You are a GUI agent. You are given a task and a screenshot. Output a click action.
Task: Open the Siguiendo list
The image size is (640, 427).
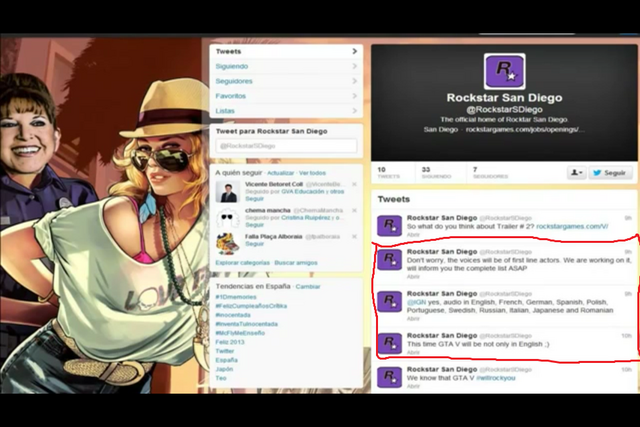click(x=286, y=66)
